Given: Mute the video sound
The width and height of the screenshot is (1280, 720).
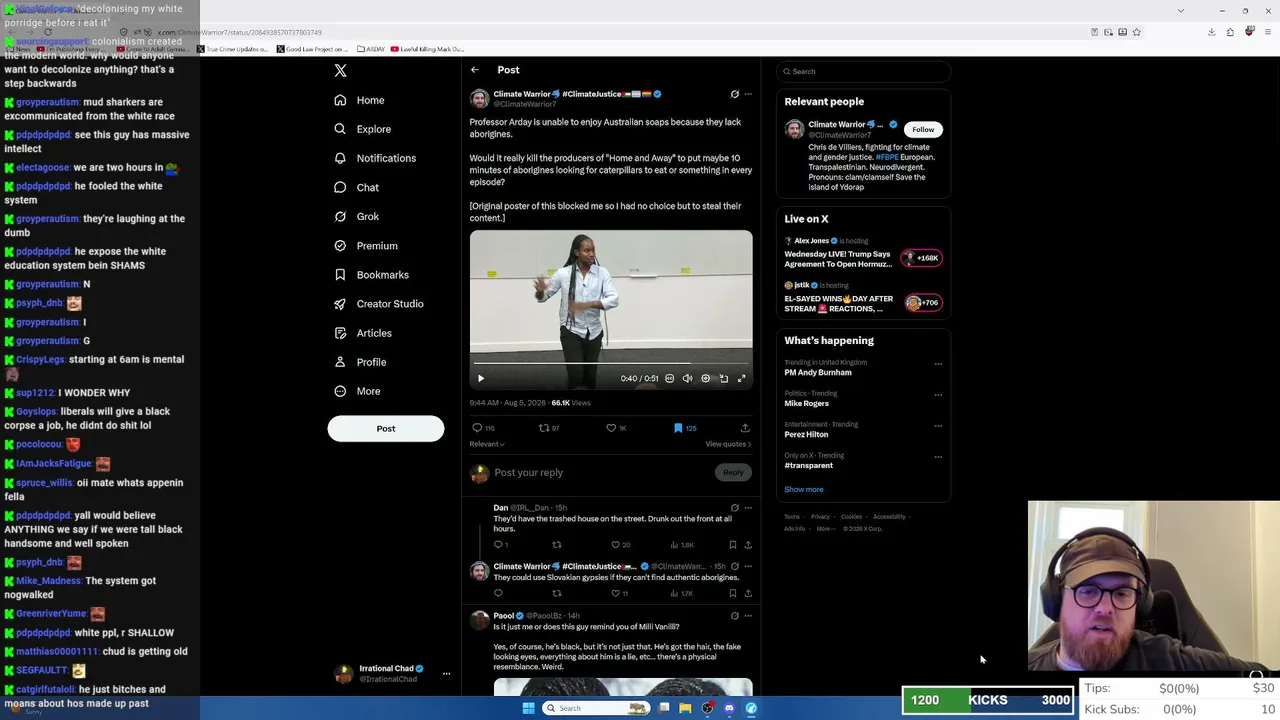Looking at the screenshot, I should 687,379.
